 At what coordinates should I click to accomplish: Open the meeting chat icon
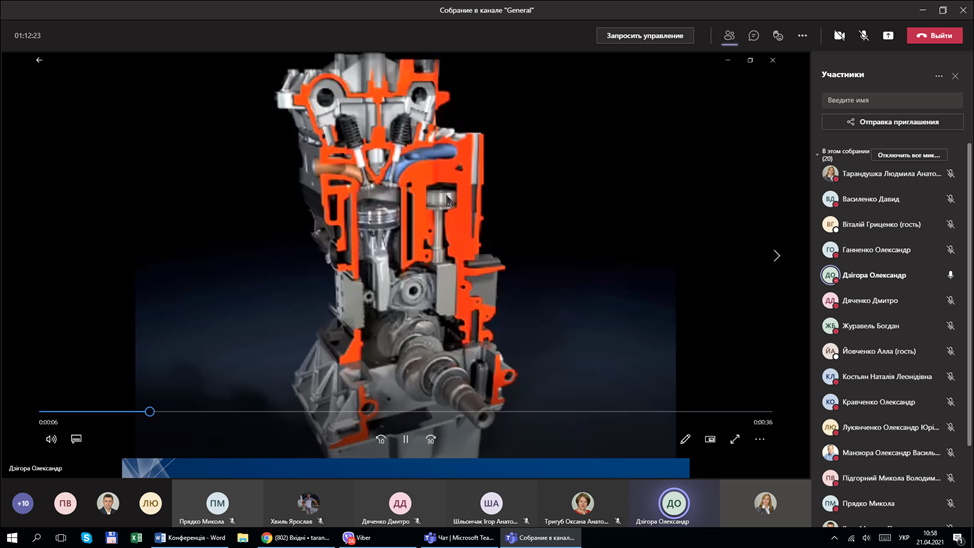(x=753, y=35)
